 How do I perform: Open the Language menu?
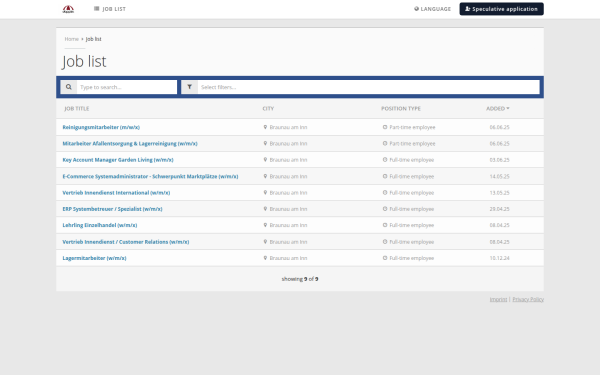tap(432, 9)
